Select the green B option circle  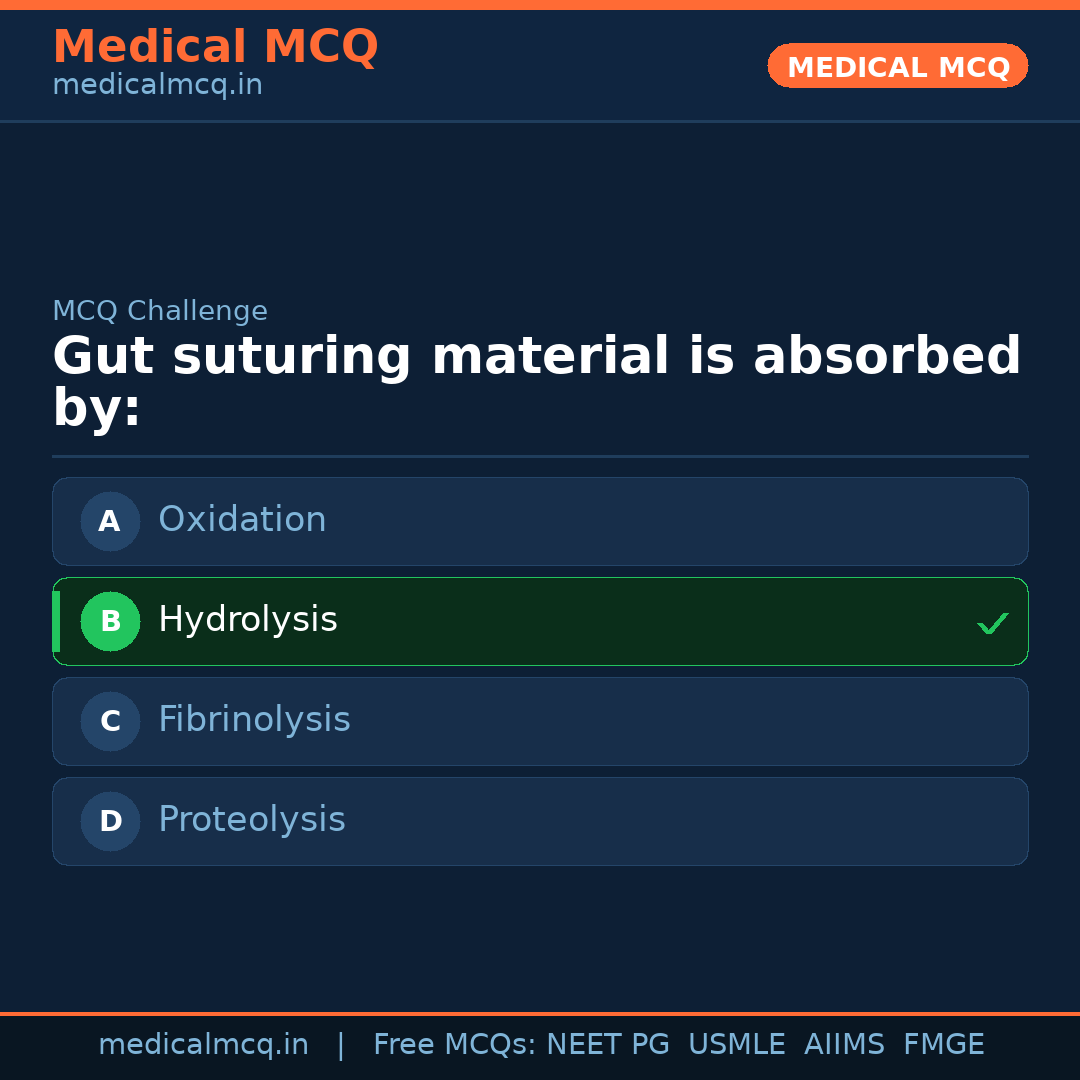(x=110, y=621)
